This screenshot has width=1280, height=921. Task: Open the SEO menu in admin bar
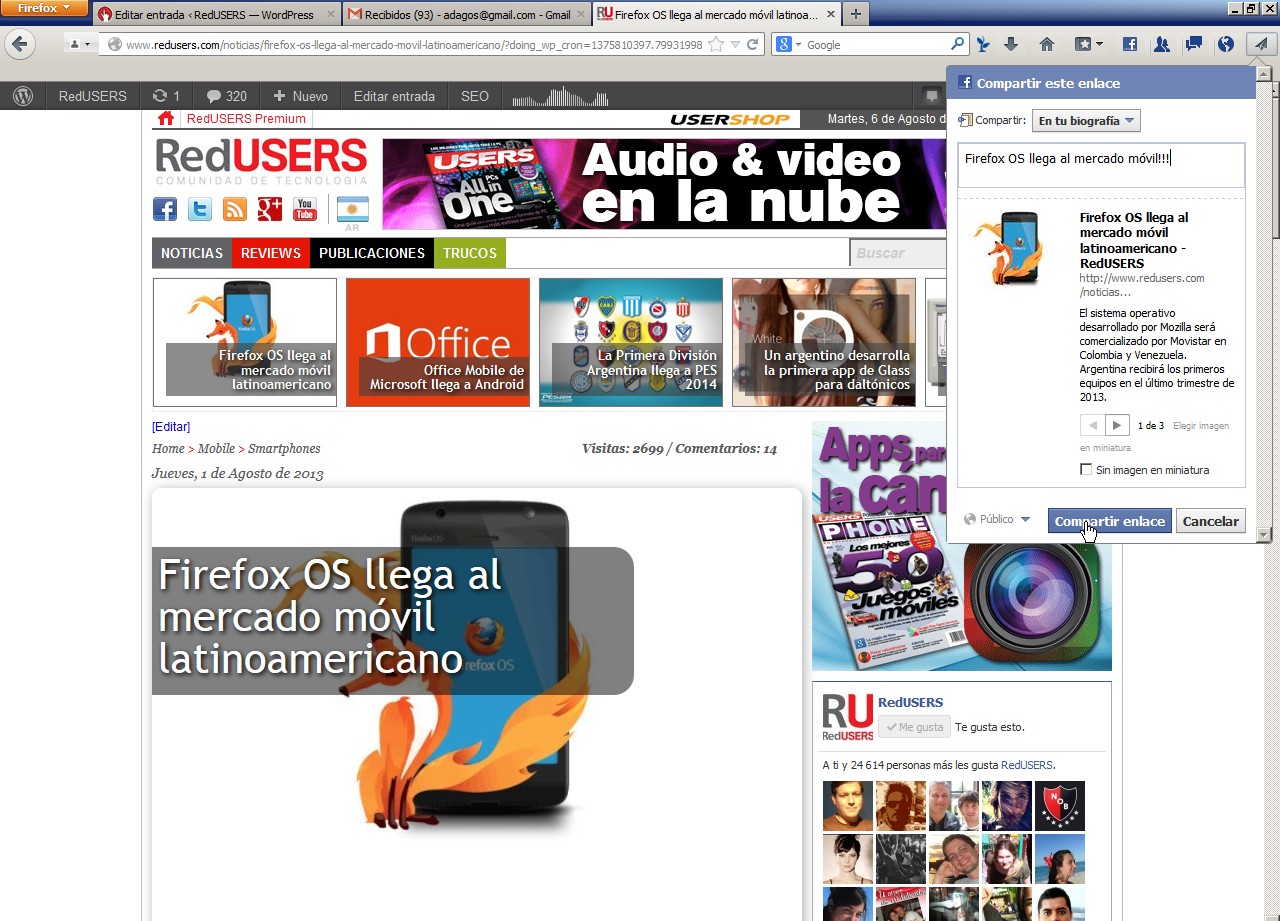475,96
